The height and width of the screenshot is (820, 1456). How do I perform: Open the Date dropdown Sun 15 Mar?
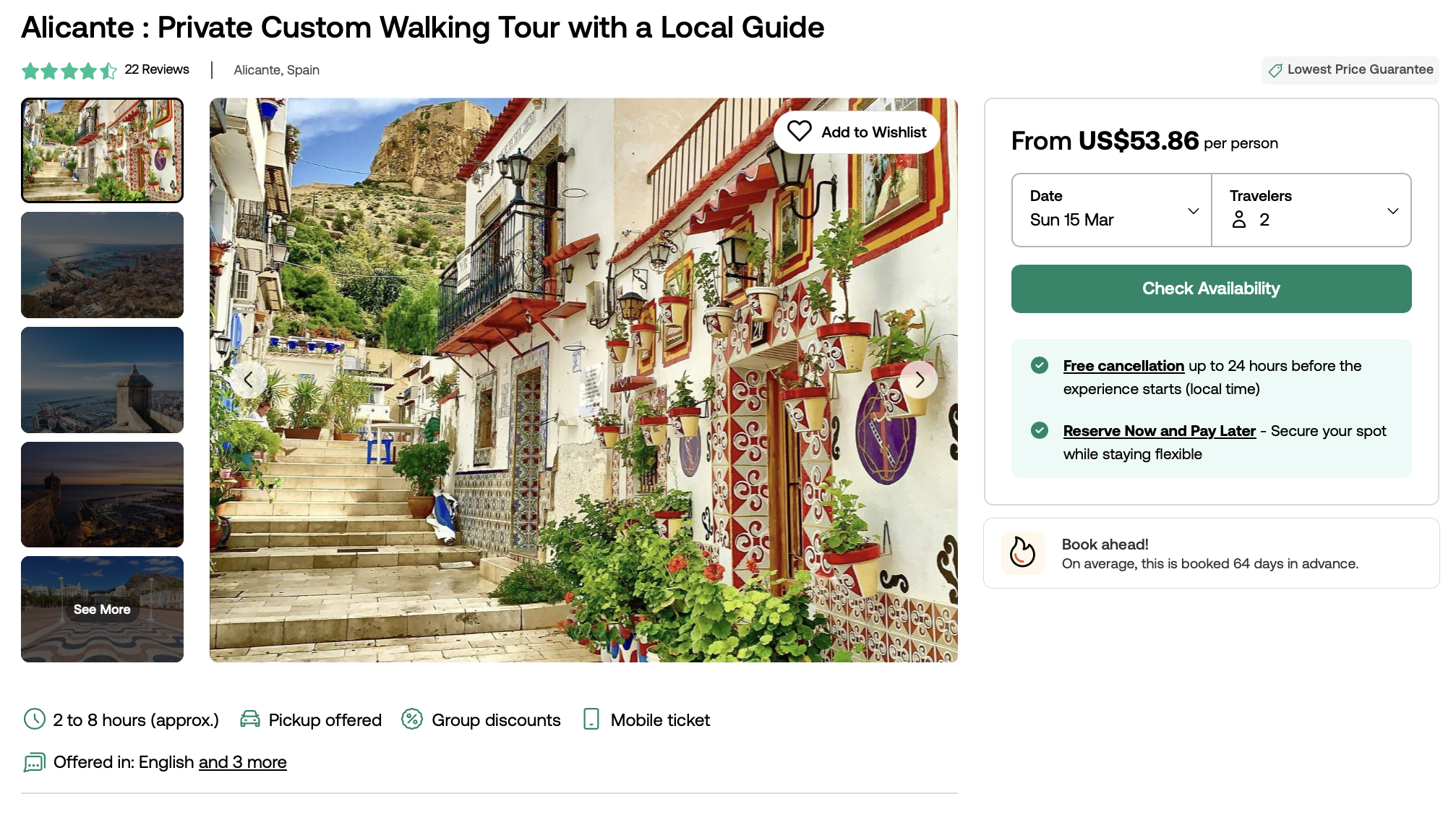click(x=1112, y=210)
